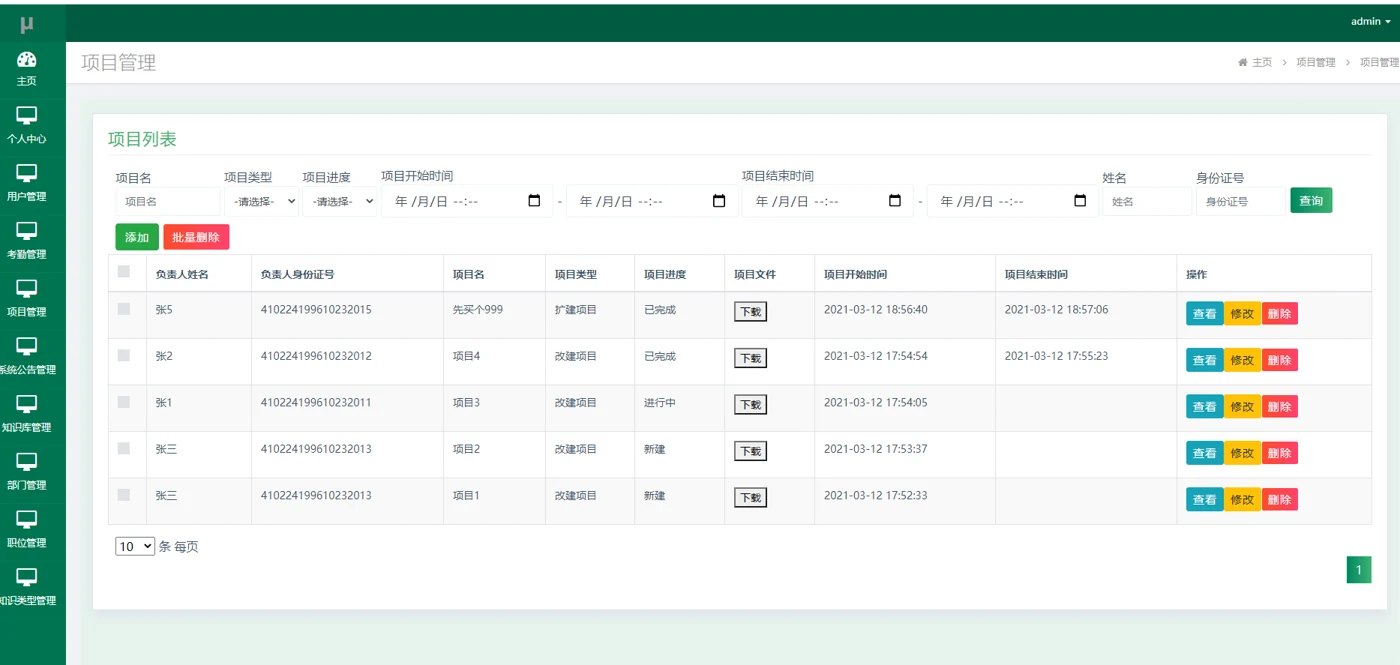Open the 主页 dashboard icon in sidebar
1400x665 pixels.
[27, 60]
